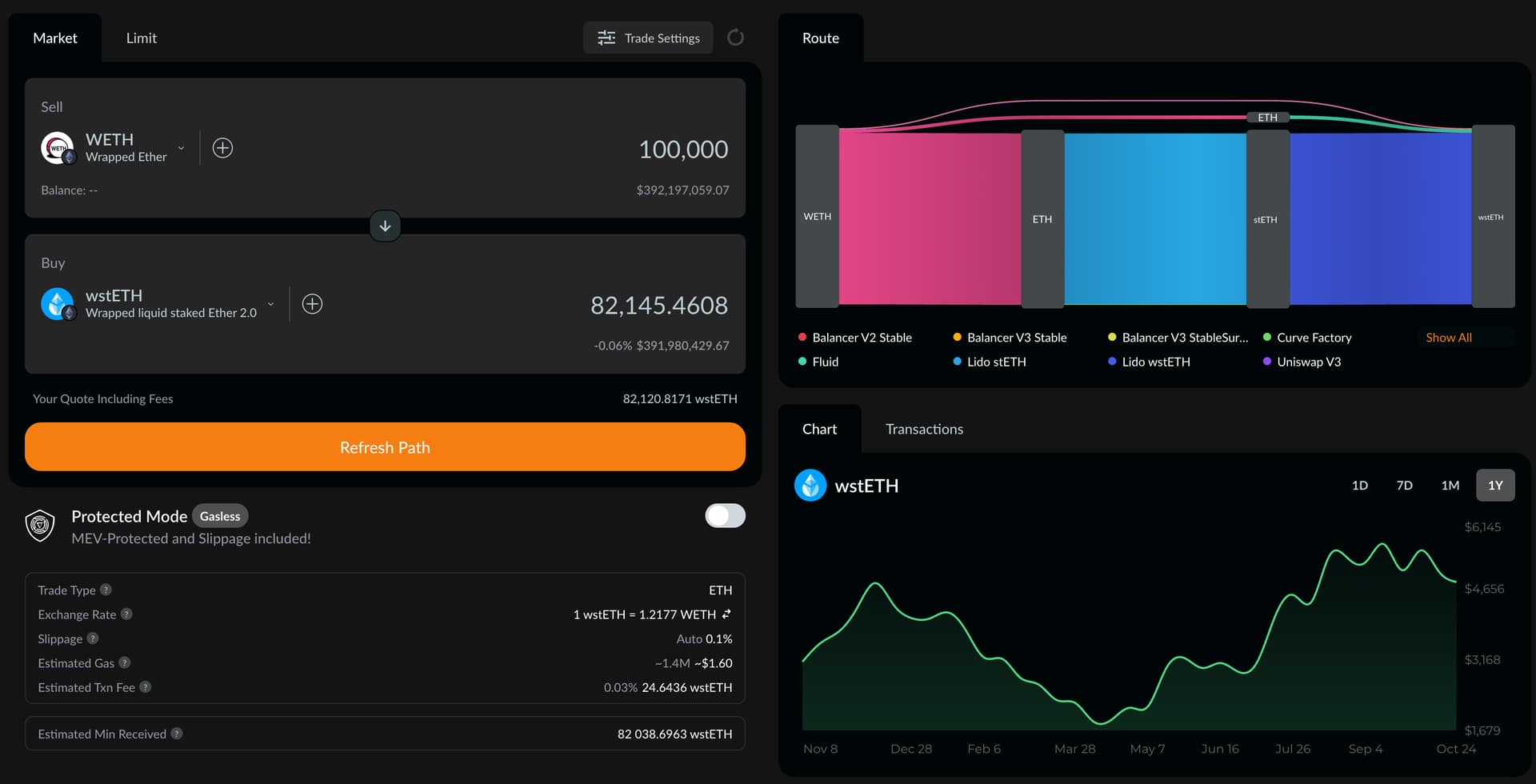The width and height of the screenshot is (1536, 784).
Task: Click Show All route sources link
Action: click(x=1449, y=338)
